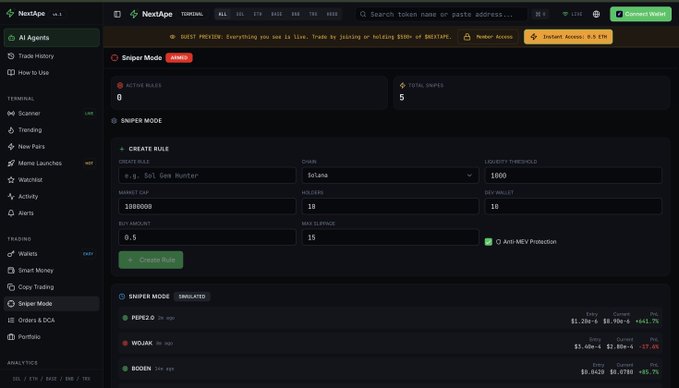
Task: Click the Sniper Mode target icon in heading
Action: (114, 58)
